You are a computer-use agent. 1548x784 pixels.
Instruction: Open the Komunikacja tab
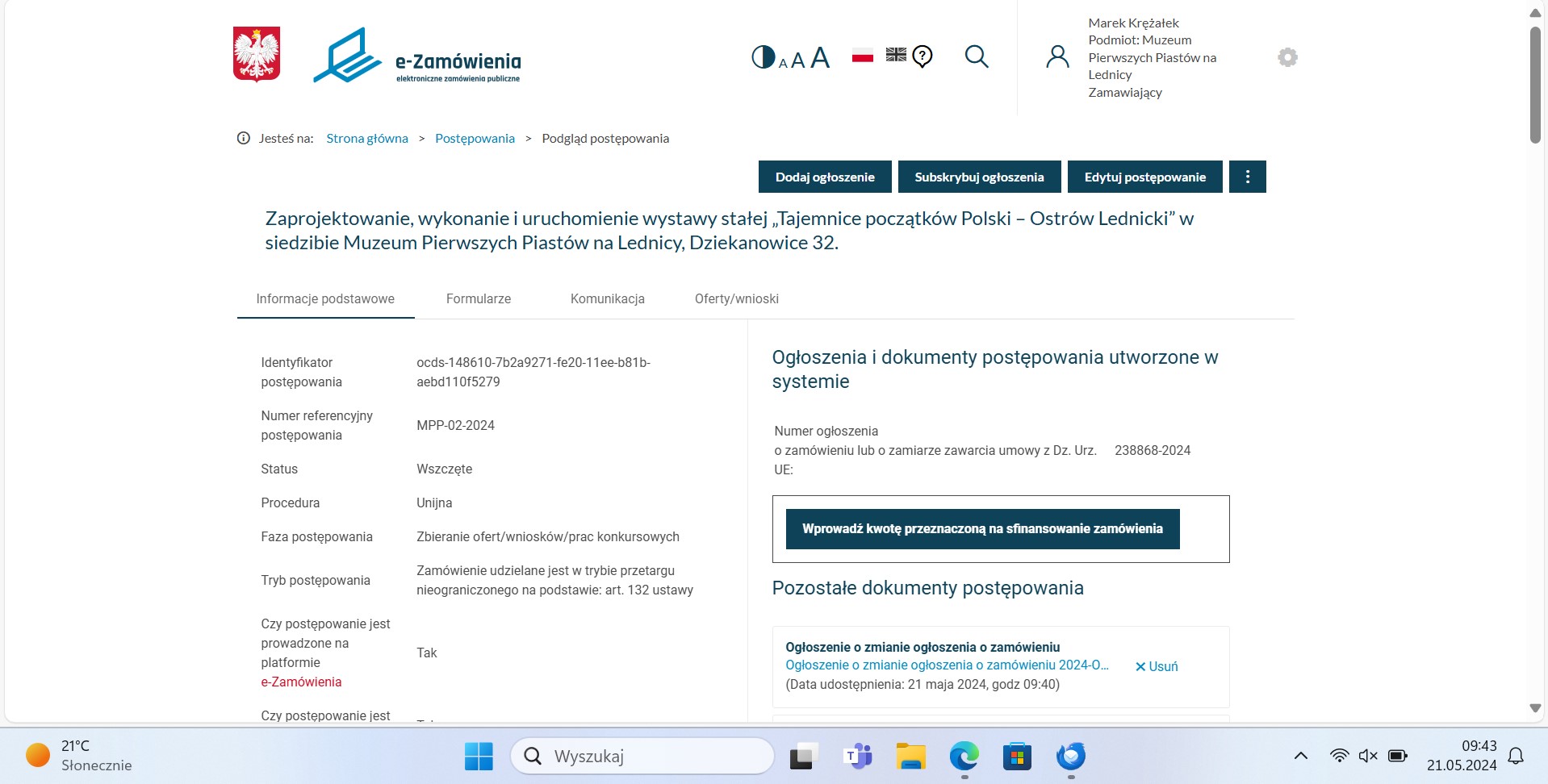[x=607, y=298]
